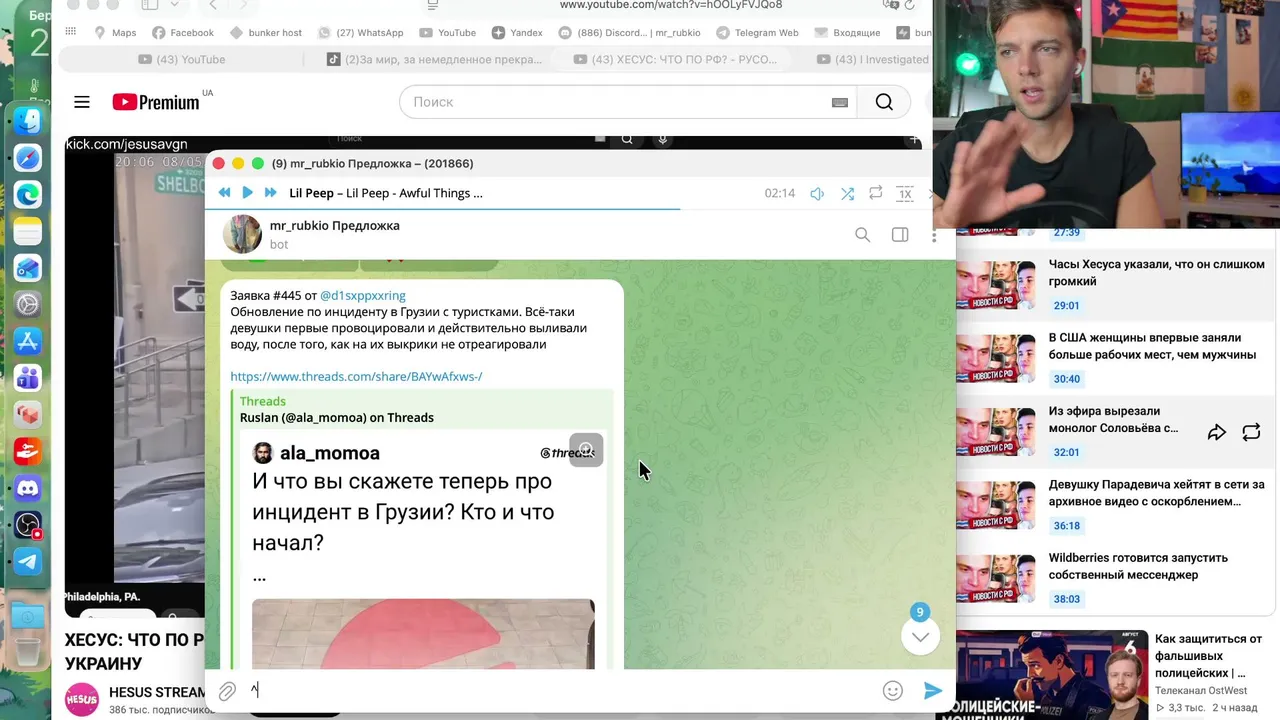Open OBS Studio from the Dock

coord(28,525)
